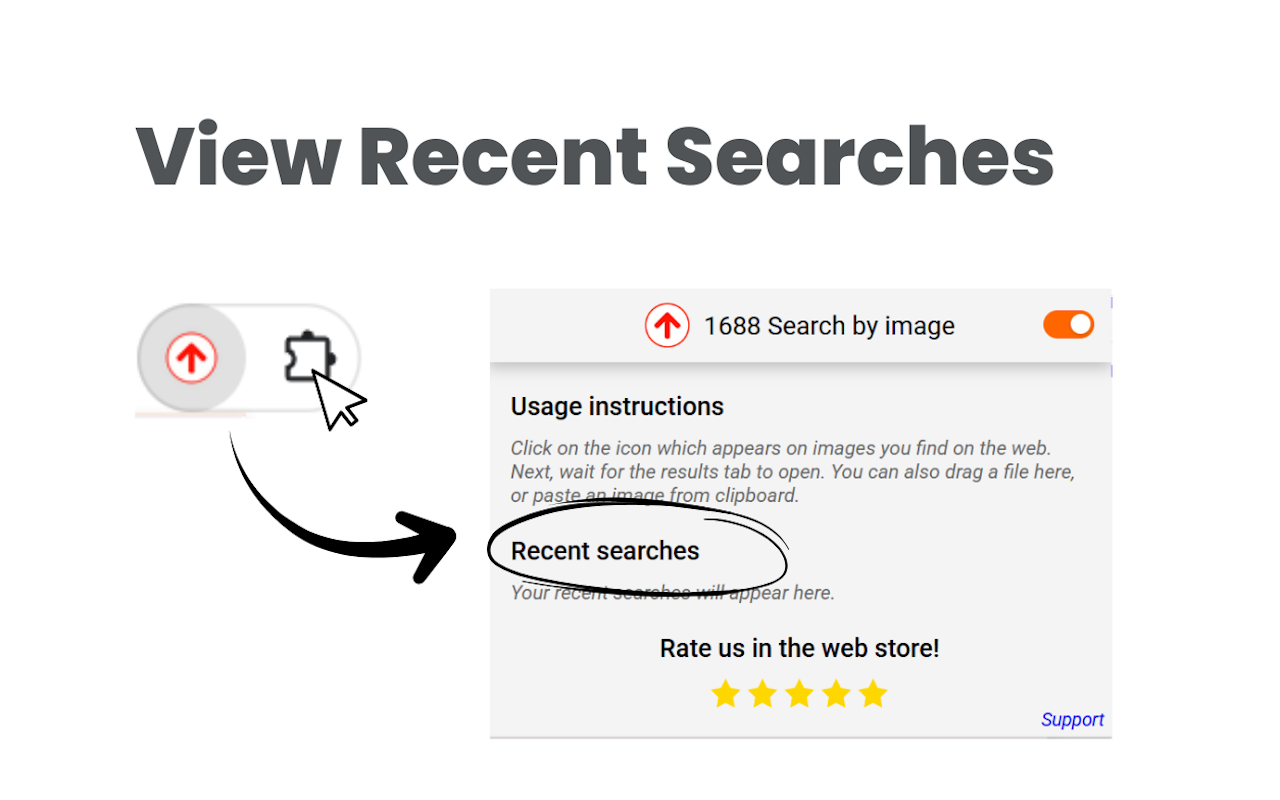The image size is (1280, 800).
Task: Click the red arrow logo in popup header
Action: click(x=667, y=326)
